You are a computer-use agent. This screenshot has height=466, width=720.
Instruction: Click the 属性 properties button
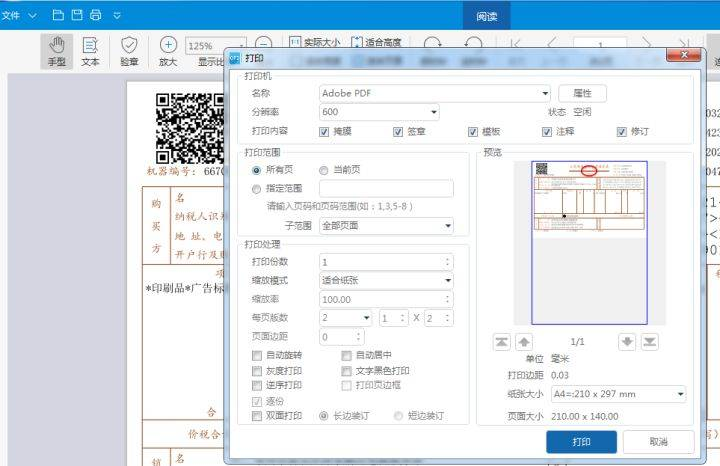[582, 93]
